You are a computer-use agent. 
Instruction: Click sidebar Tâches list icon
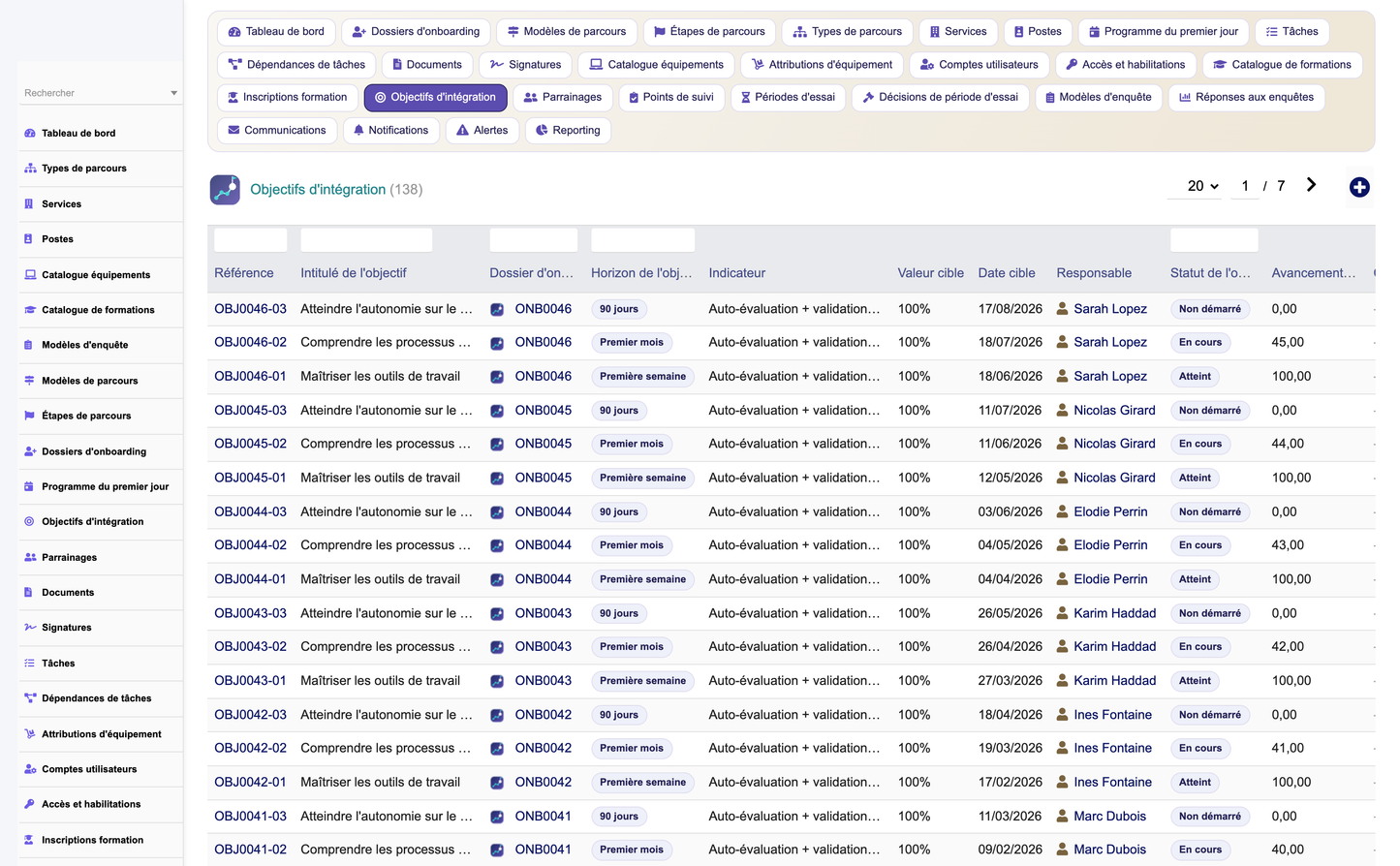tap(29, 663)
